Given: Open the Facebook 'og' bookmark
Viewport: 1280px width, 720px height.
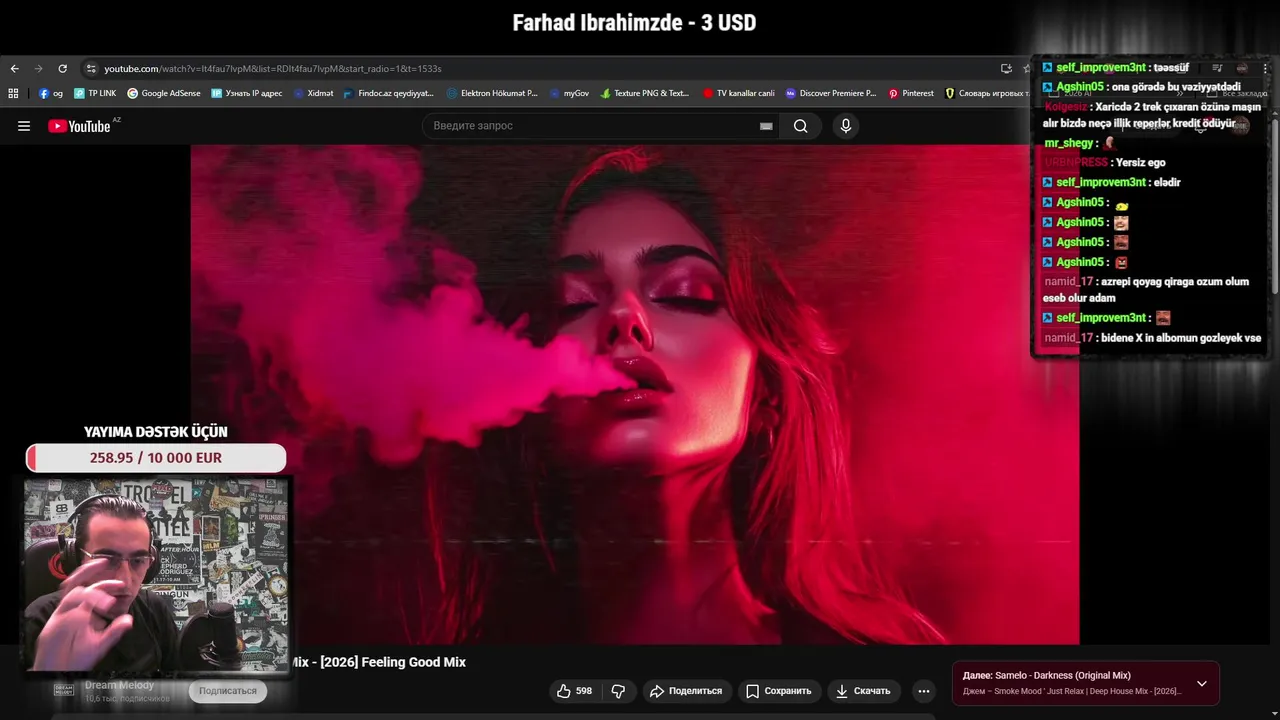Looking at the screenshot, I should [x=51, y=93].
